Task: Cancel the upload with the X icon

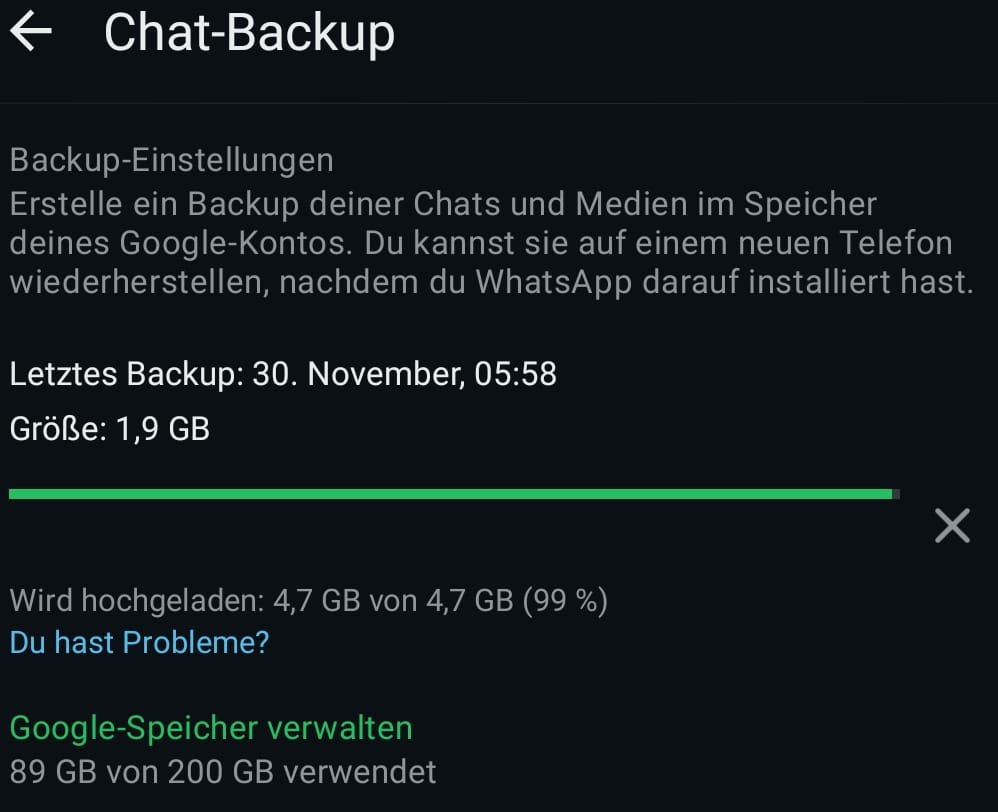Action: [951, 525]
